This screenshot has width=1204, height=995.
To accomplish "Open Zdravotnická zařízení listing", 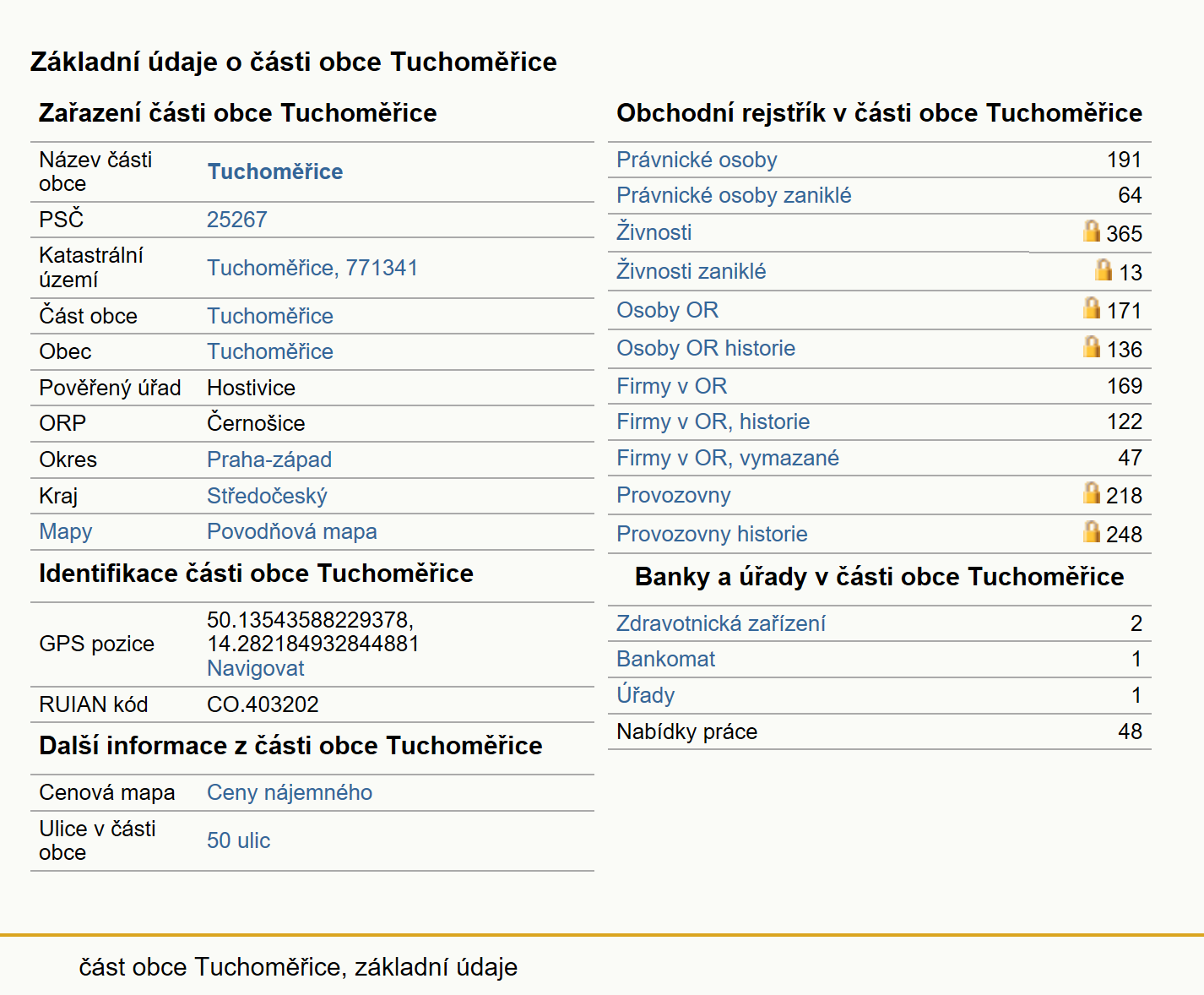I will 721,623.
